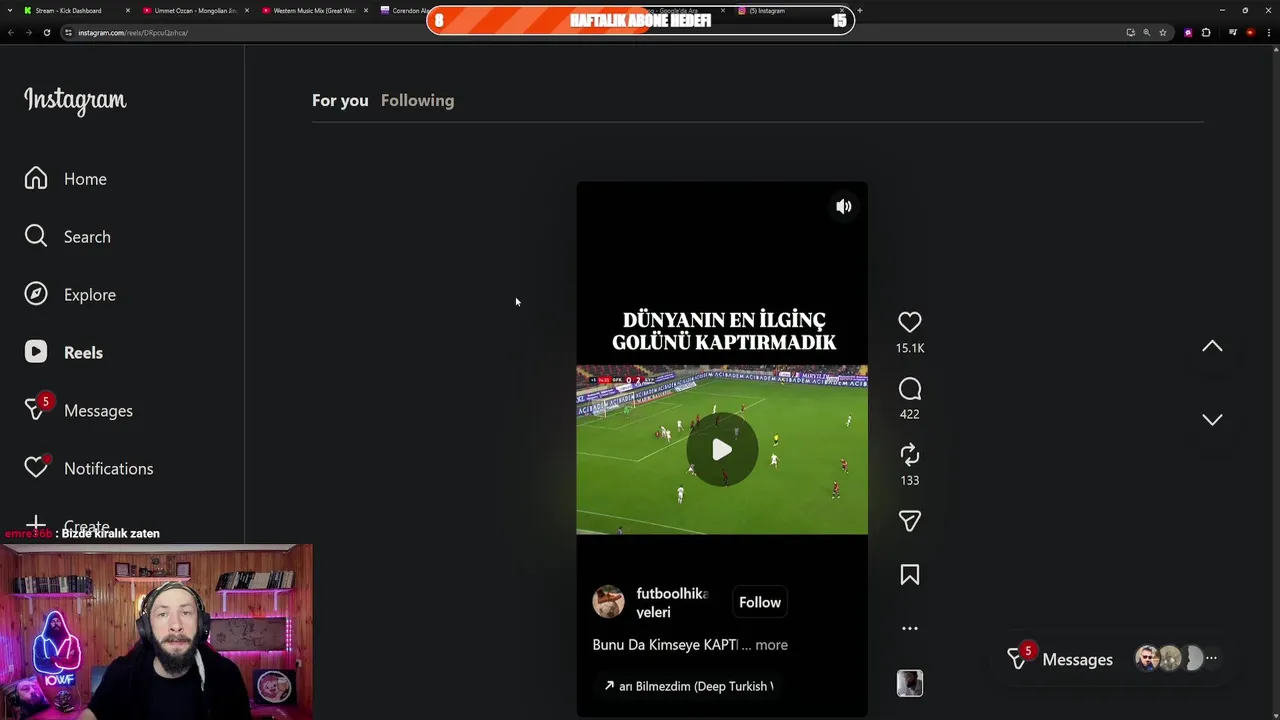Go to previous reel with up chevron
The height and width of the screenshot is (720, 1280).
pyautogui.click(x=1212, y=346)
